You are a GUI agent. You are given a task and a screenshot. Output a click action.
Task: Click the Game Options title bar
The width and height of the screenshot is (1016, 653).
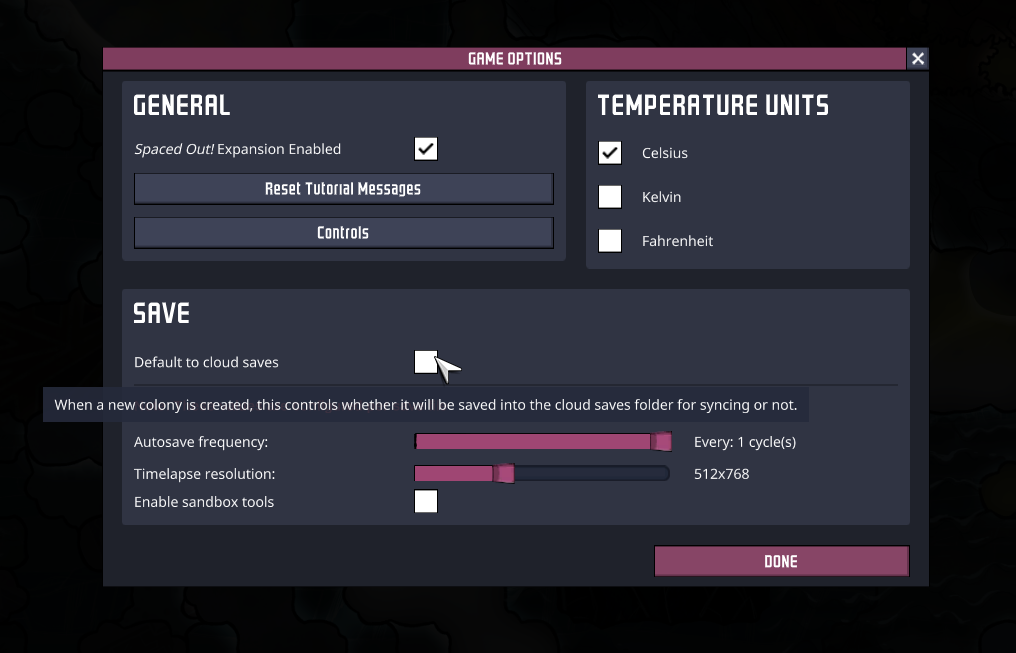514,59
